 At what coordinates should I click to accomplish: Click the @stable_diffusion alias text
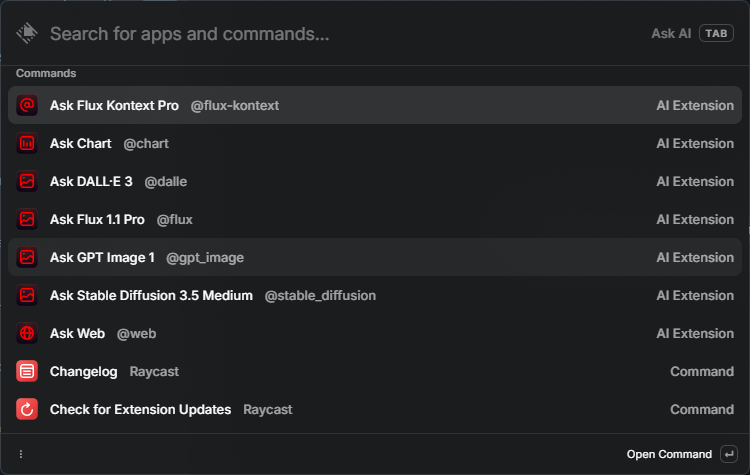320,296
